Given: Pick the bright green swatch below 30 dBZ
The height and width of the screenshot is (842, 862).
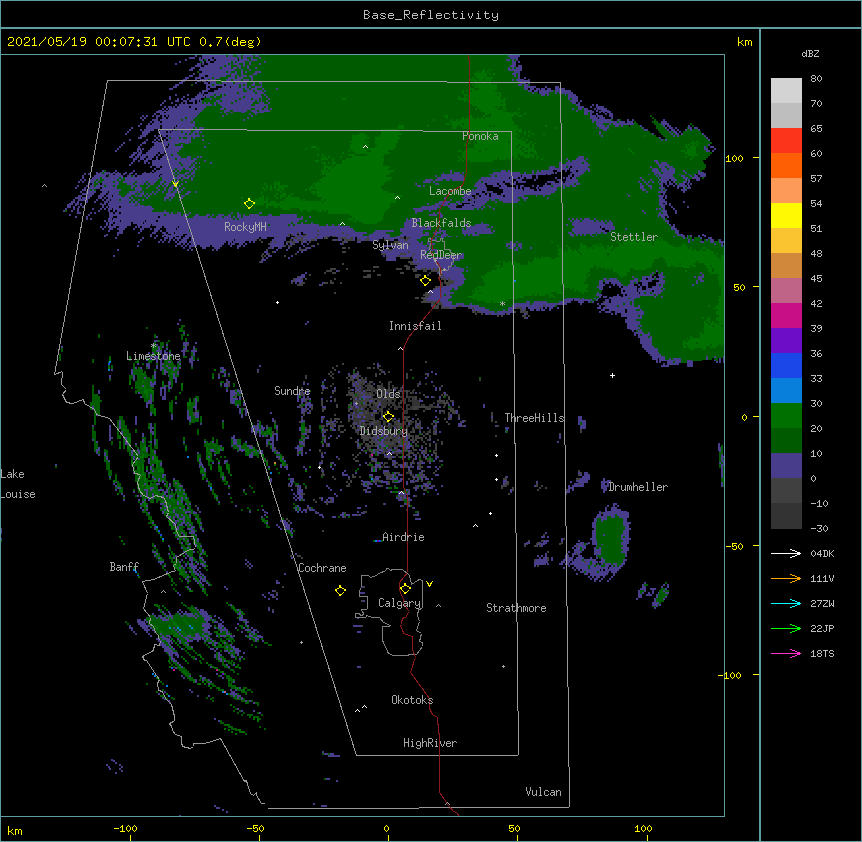Looking at the screenshot, I should pos(786,416).
